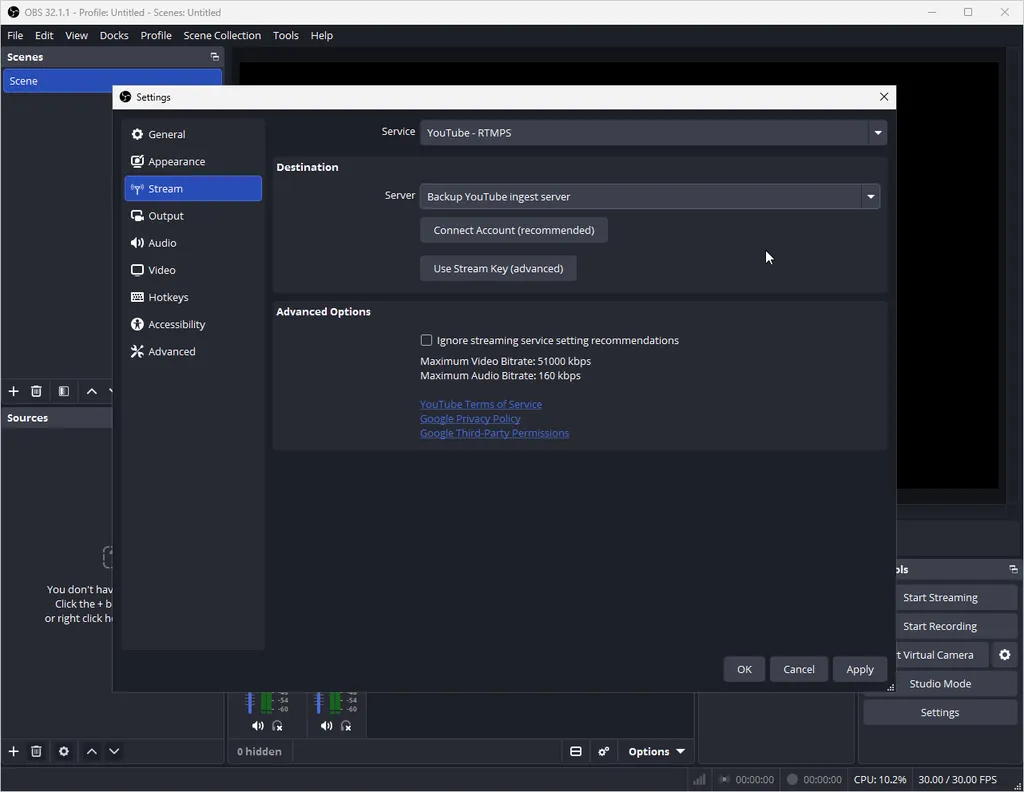Select the Hotkeys settings category
Image resolution: width=1024 pixels, height=792 pixels.
click(x=167, y=296)
